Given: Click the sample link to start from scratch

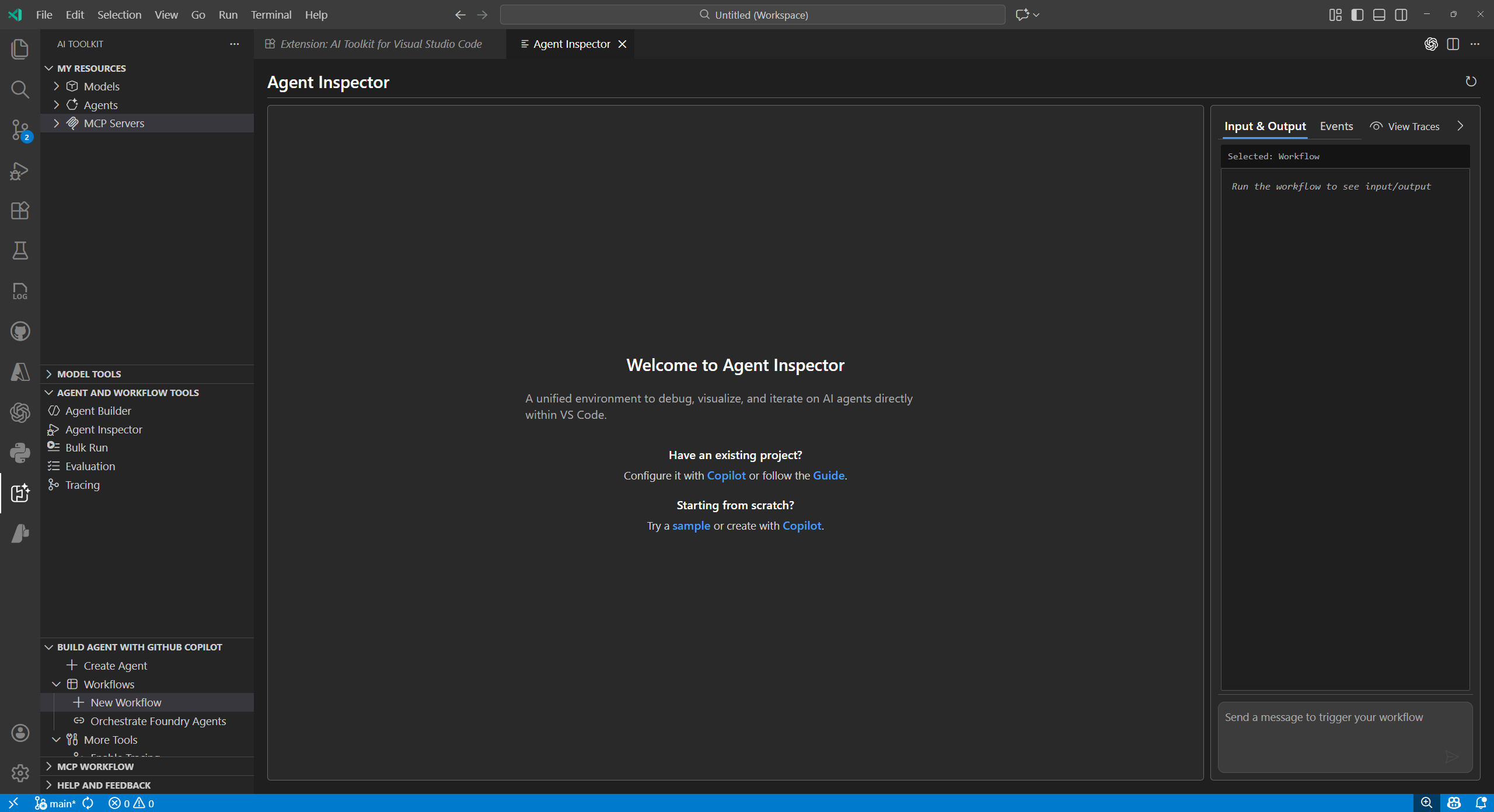Looking at the screenshot, I should click(x=692, y=526).
